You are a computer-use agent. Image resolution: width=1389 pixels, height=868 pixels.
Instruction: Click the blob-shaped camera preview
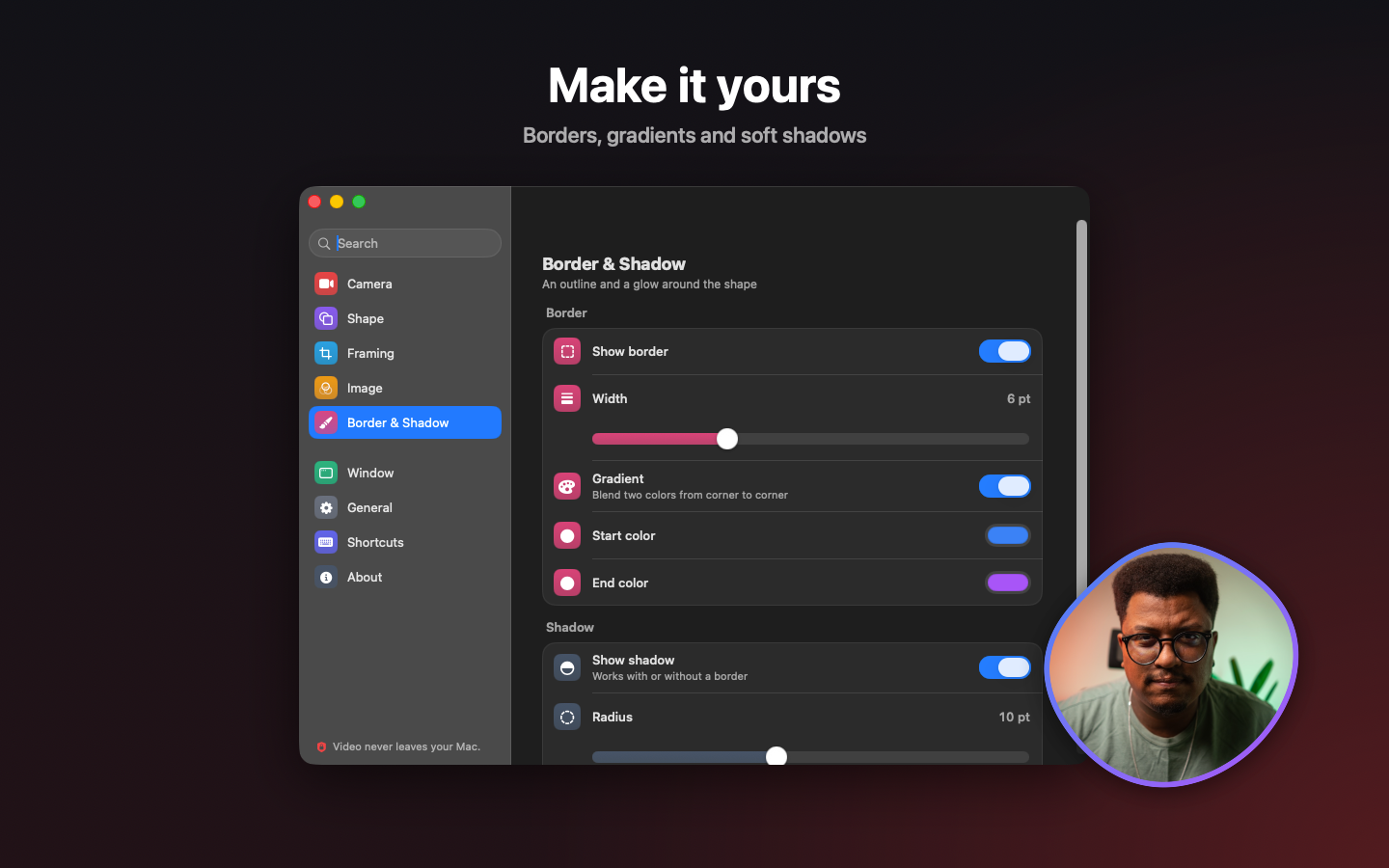click(x=1171, y=665)
